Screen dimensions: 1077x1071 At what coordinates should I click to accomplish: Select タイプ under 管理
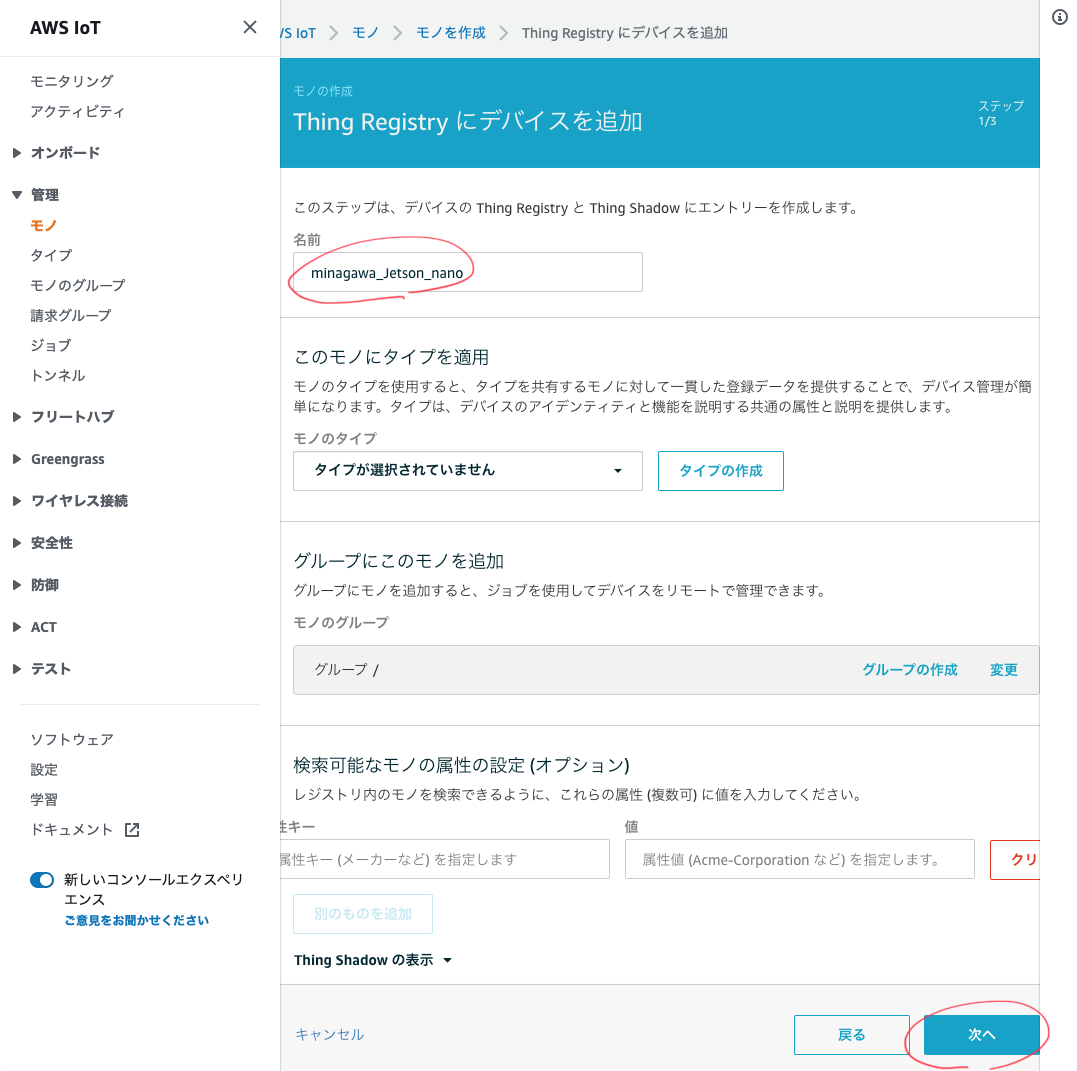pos(52,255)
